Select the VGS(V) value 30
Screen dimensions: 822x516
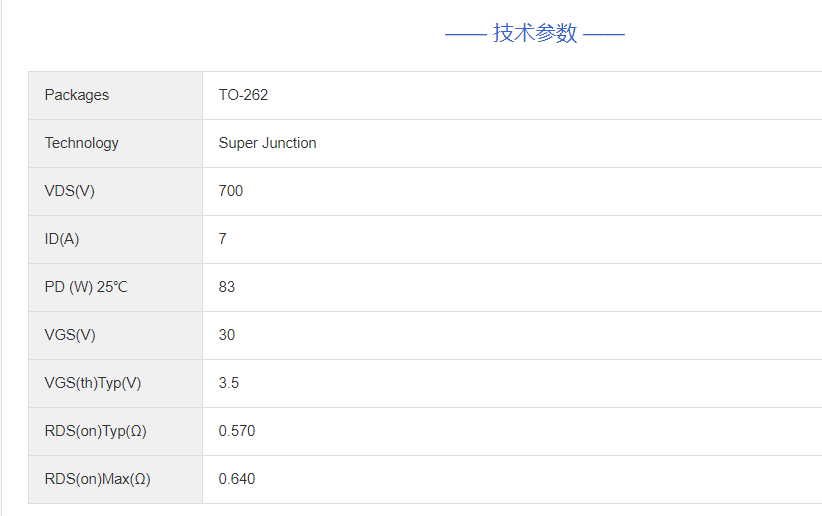click(x=227, y=335)
